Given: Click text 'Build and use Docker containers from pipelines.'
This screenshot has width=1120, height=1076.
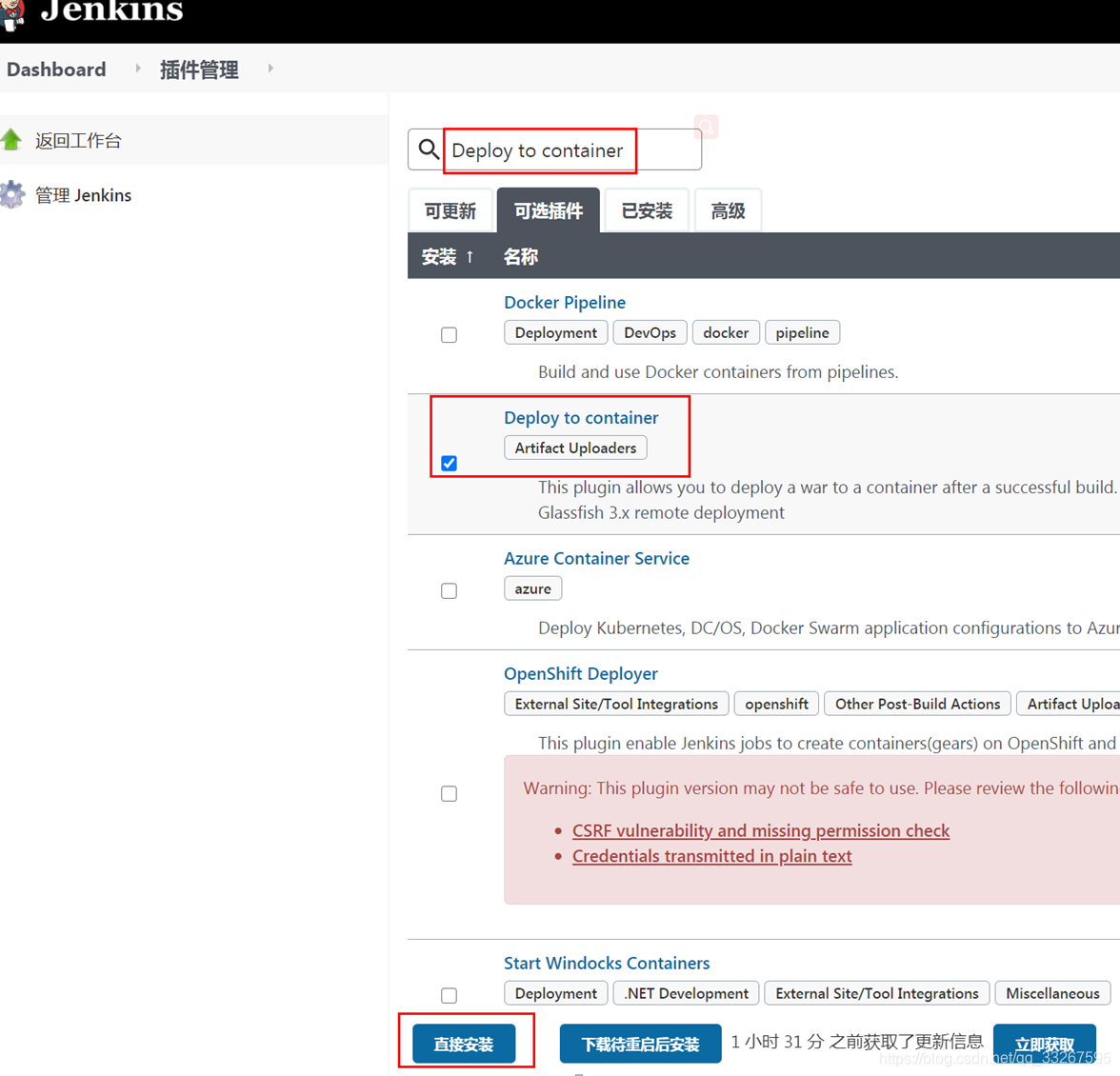Looking at the screenshot, I should tap(718, 372).
